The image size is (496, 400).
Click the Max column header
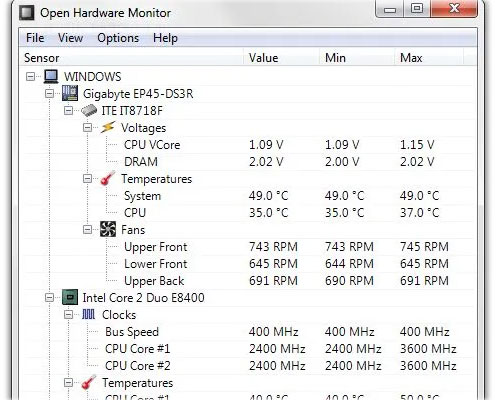coord(429,58)
